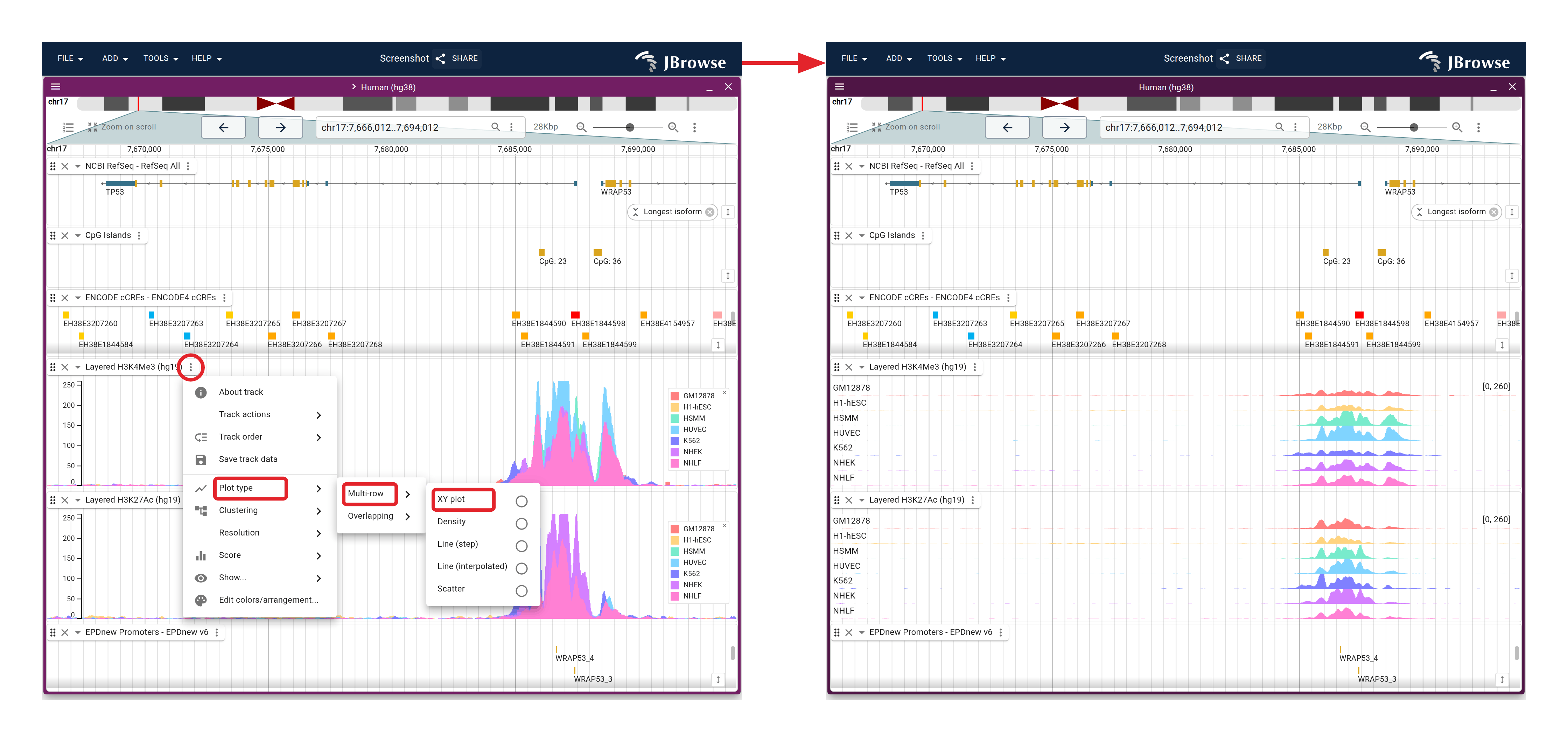
Task: Collapse NCBI RefSeq track in left window
Action: click(77, 166)
